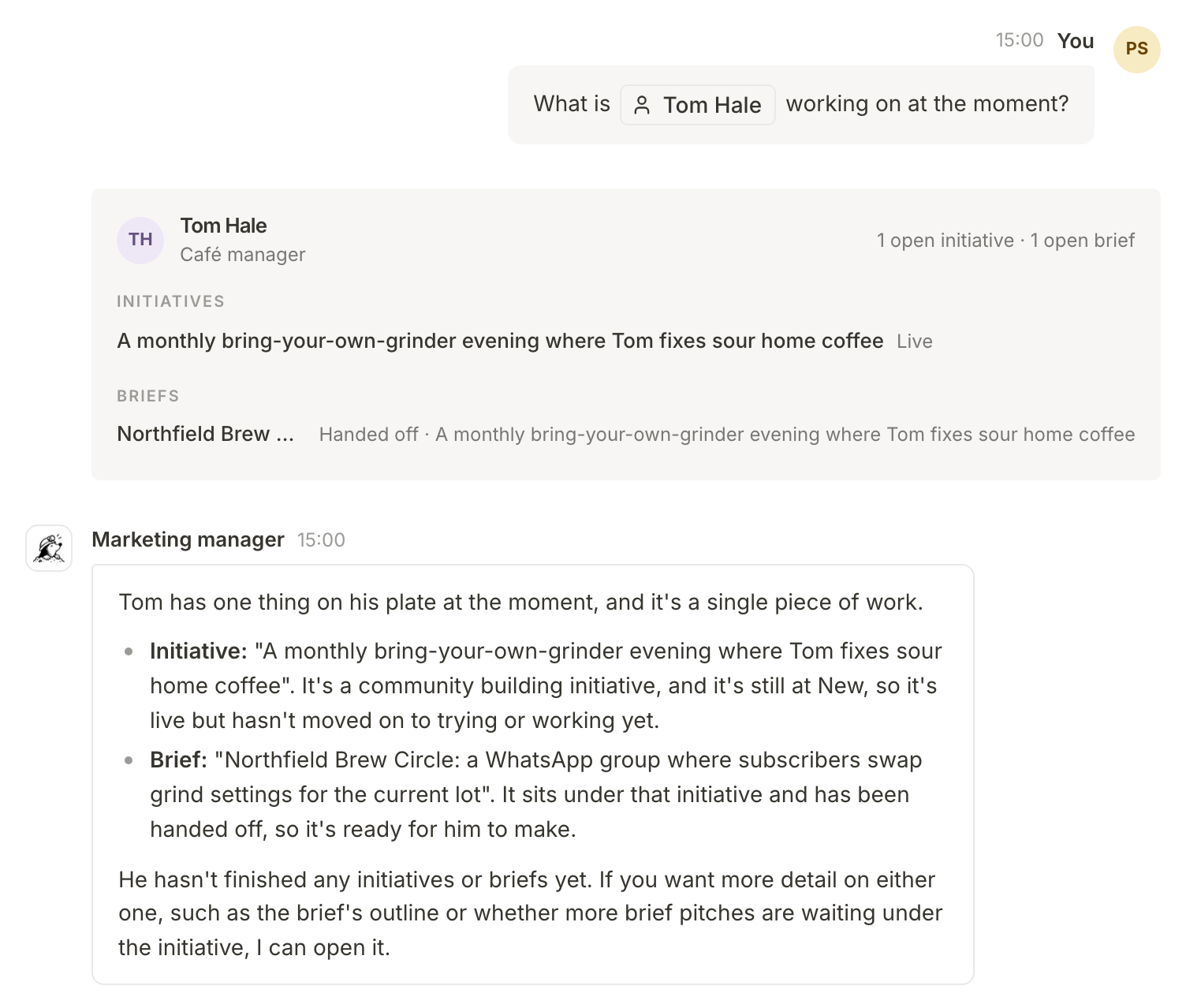This screenshot has height=1008, width=1186.
Task: Click the user message bubble
Action: click(801, 105)
